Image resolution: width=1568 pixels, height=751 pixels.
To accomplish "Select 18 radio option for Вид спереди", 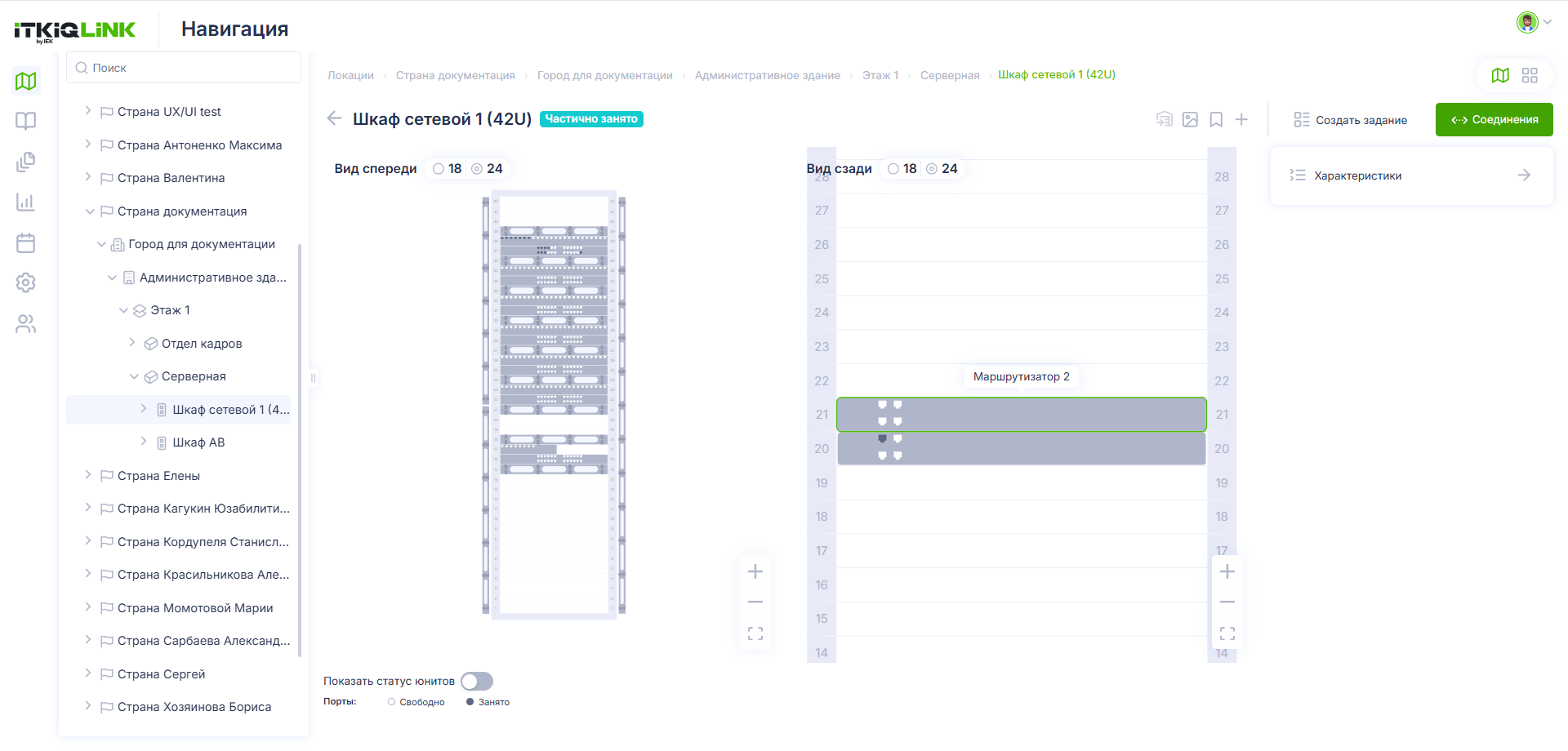I will pos(448,169).
